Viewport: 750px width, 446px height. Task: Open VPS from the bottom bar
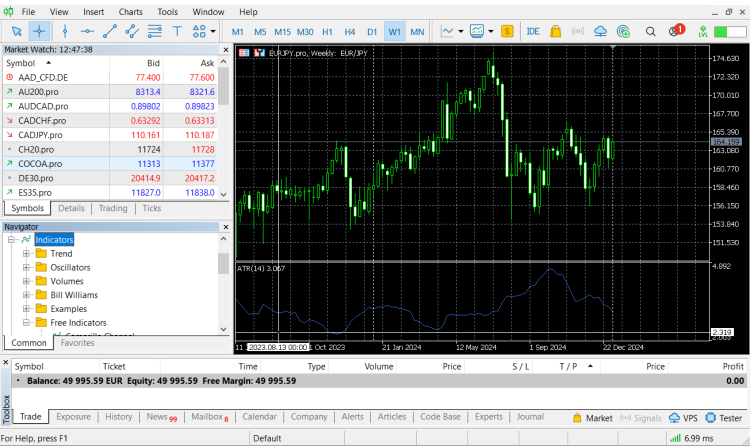[x=684, y=418]
